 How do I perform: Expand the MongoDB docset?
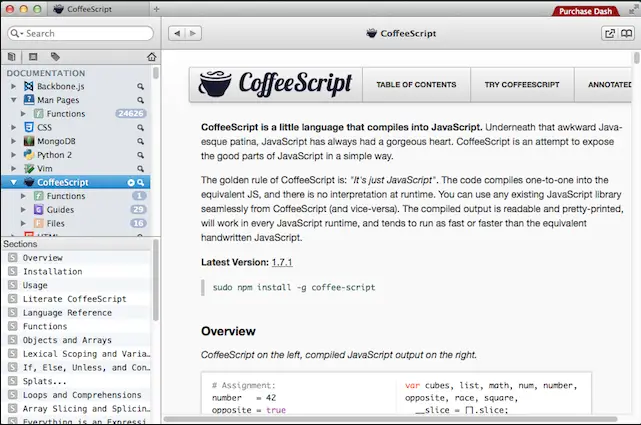click(x=13, y=141)
